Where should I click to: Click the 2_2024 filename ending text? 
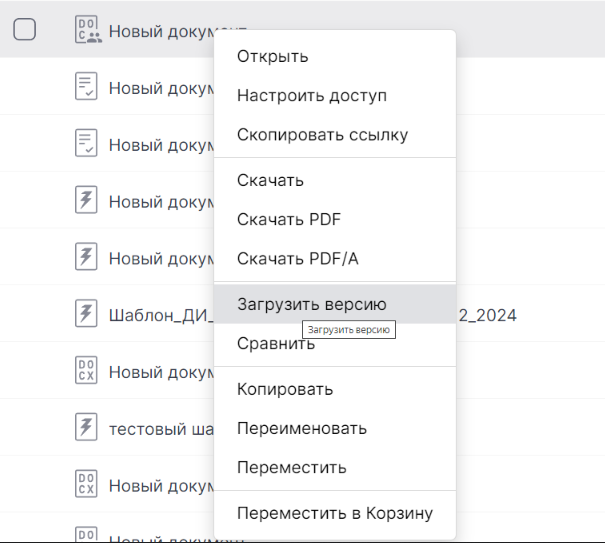pos(487,315)
